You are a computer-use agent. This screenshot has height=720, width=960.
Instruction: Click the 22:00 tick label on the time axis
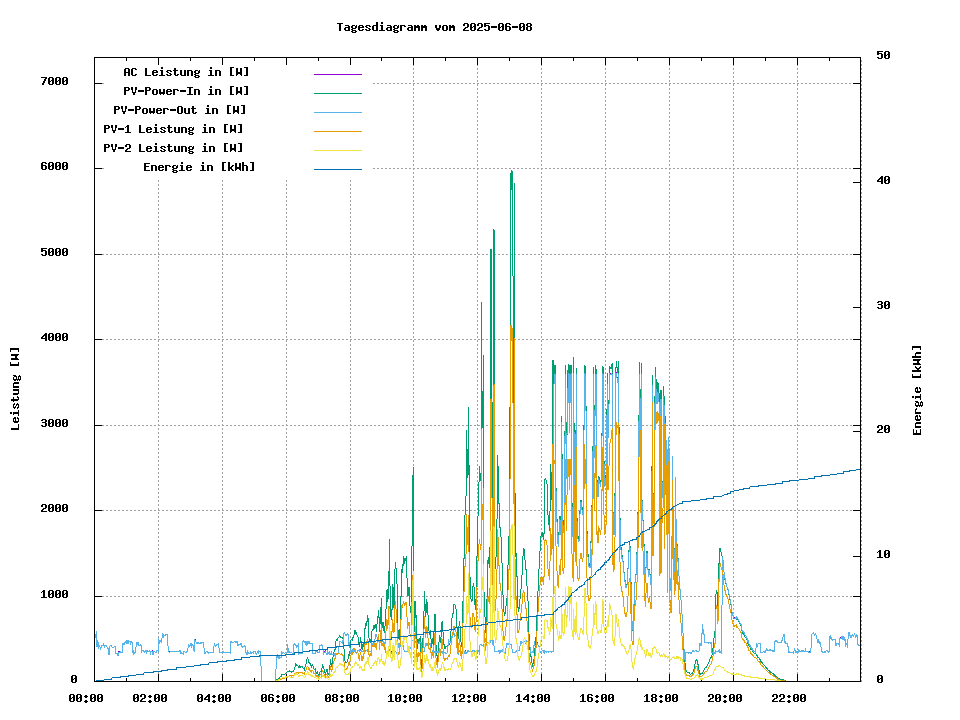(x=789, y=698)
